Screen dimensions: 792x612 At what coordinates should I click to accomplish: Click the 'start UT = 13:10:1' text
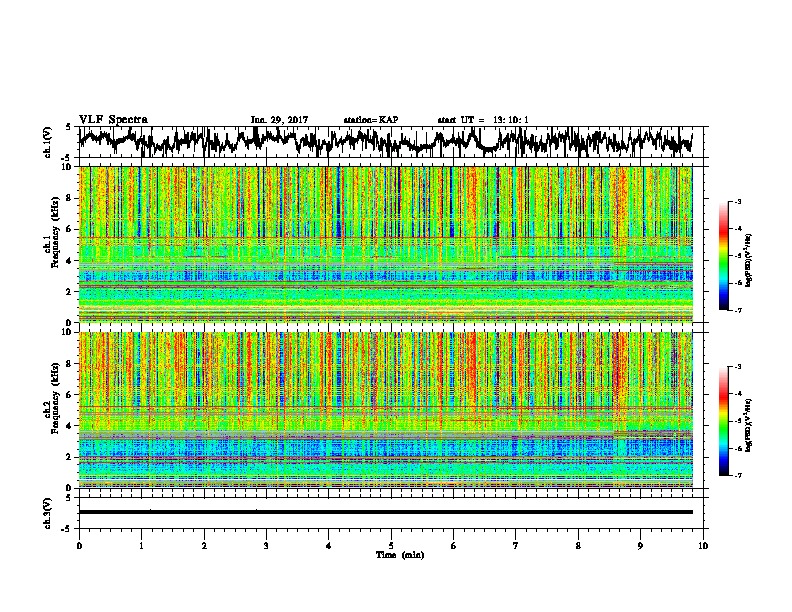(x=483, y=120)
